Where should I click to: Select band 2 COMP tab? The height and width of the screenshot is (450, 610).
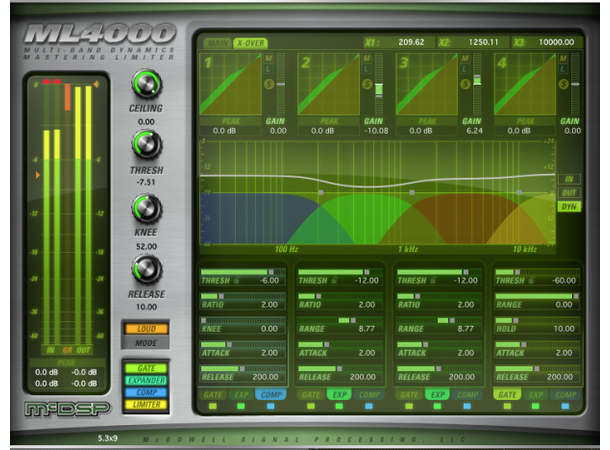pyautogui.click(x=369, y=395)
